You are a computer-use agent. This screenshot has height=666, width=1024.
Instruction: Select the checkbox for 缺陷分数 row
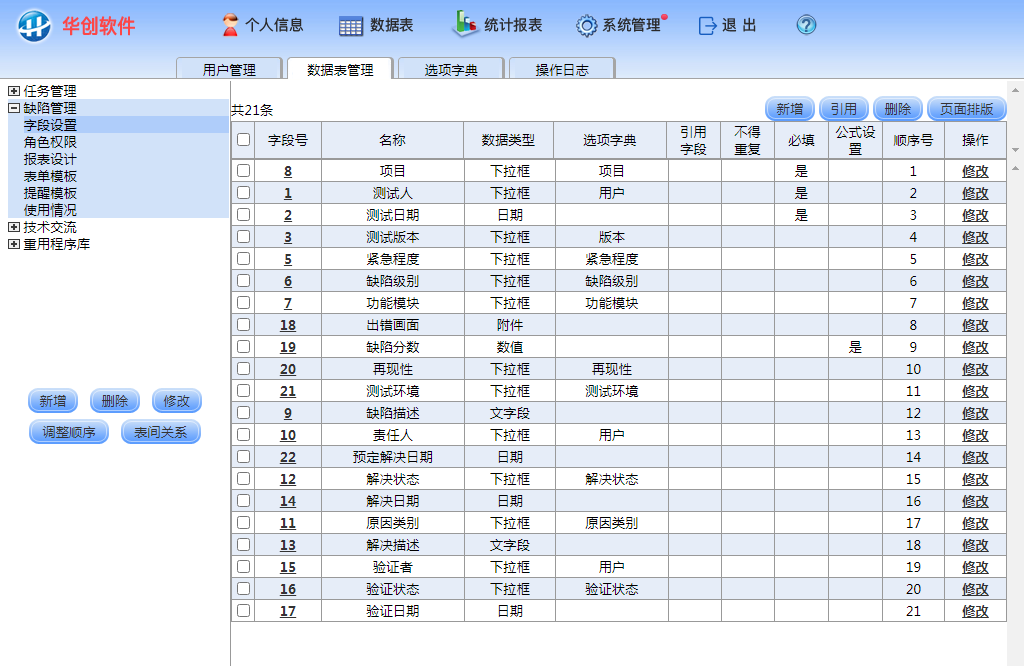tap(243, 347)
